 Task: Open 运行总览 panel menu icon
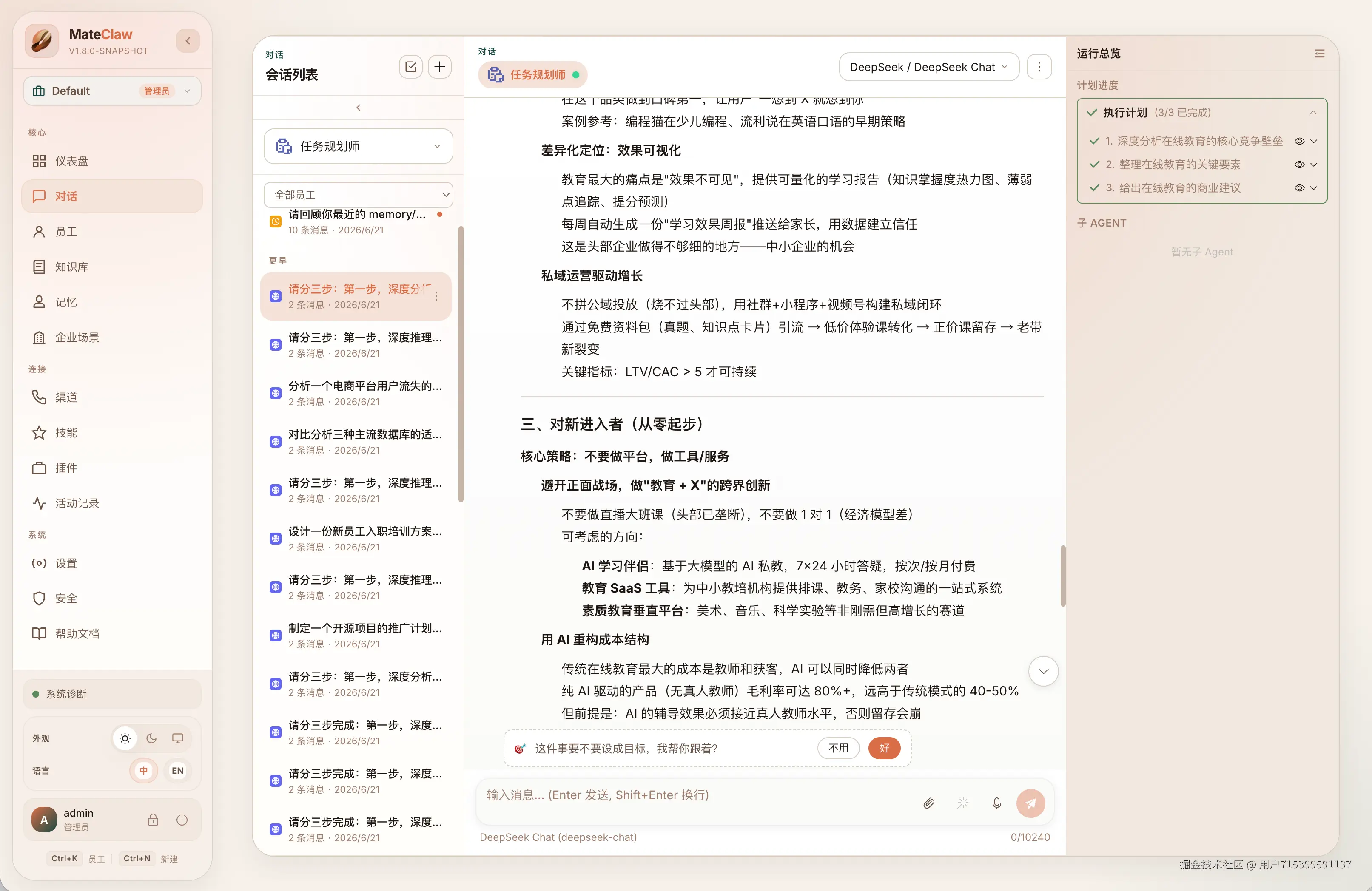coord(1320,54)
